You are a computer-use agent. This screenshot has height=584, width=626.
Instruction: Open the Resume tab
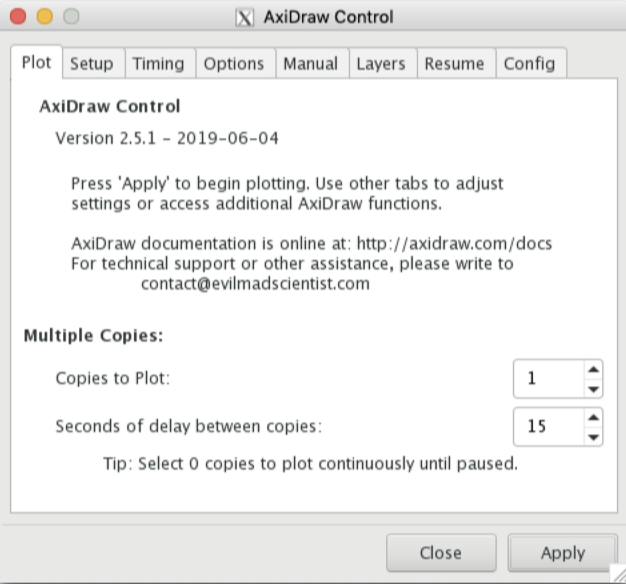[x=454, y=63]
